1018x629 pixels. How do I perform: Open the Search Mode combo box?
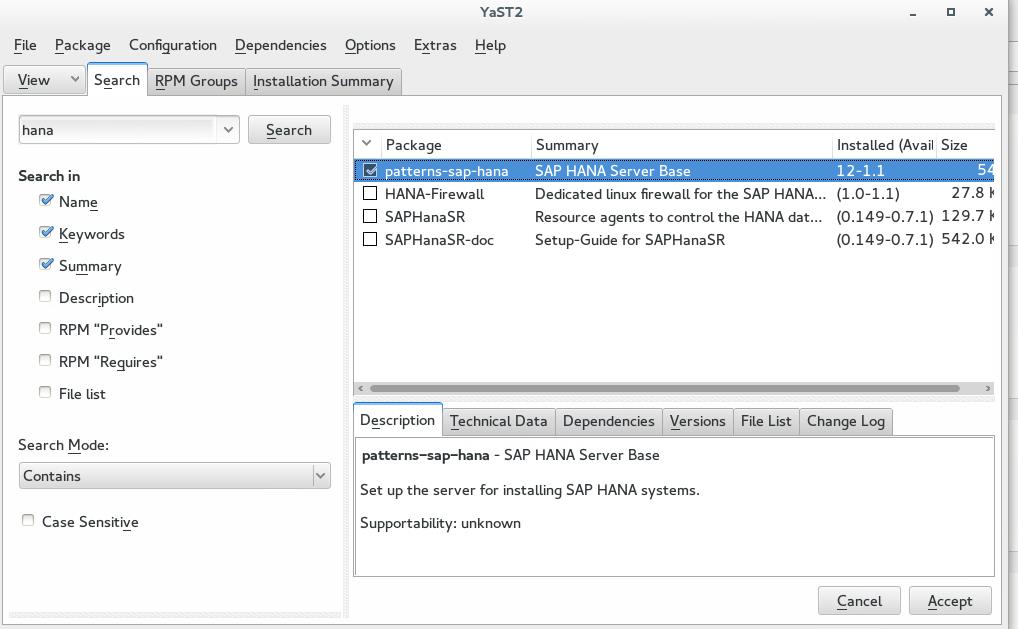pyautogui.click(x=319, y=475)
